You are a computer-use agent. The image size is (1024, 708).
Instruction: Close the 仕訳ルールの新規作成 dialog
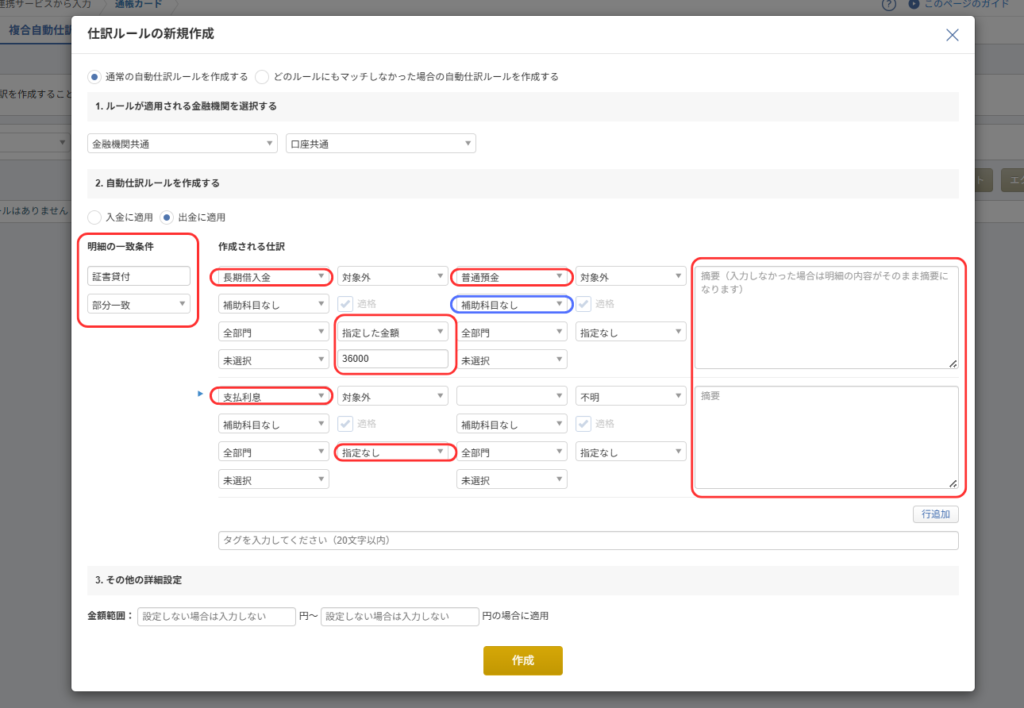(x=952, y=35)
